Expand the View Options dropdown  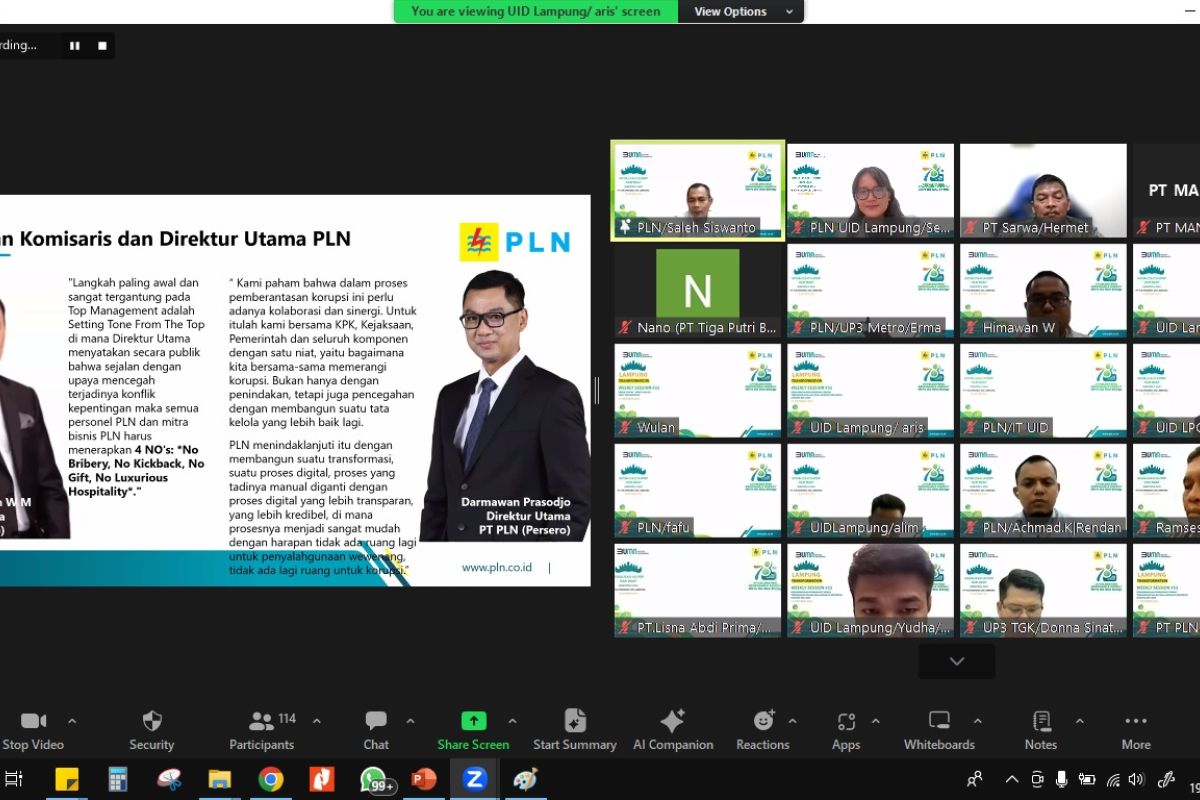pos(740,11)
